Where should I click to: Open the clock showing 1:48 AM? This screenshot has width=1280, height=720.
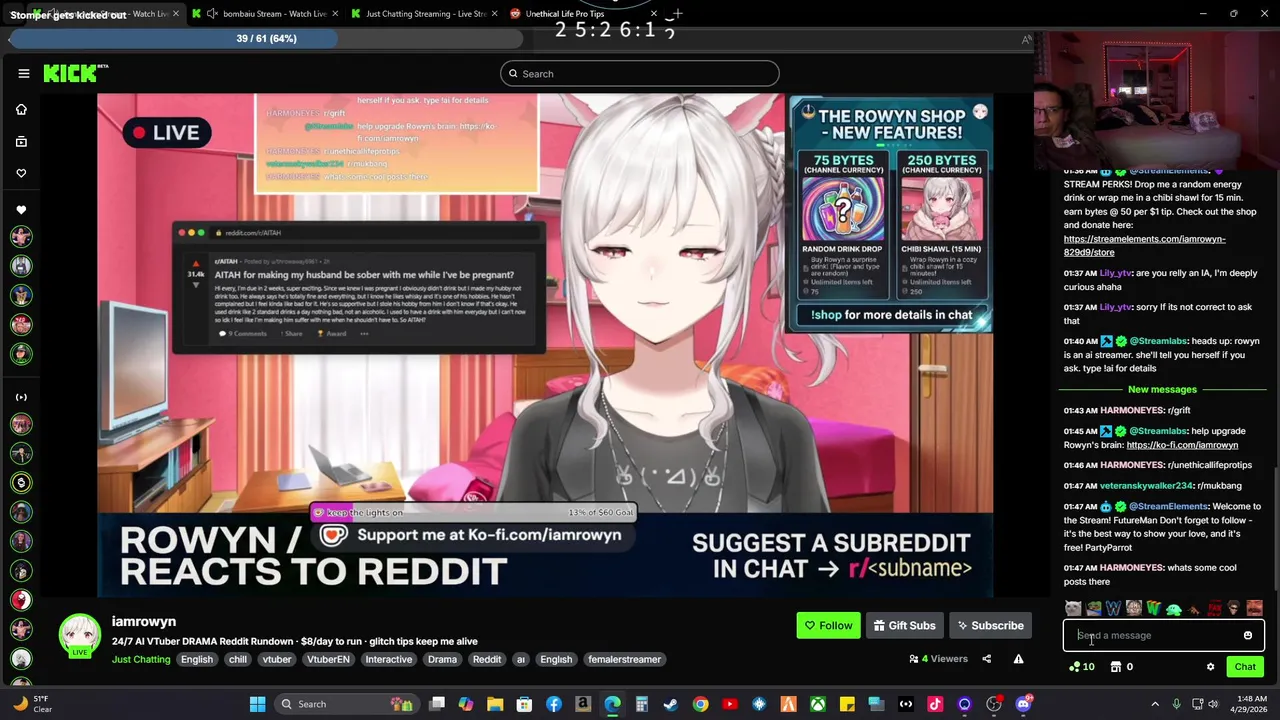coord(1250,704)
